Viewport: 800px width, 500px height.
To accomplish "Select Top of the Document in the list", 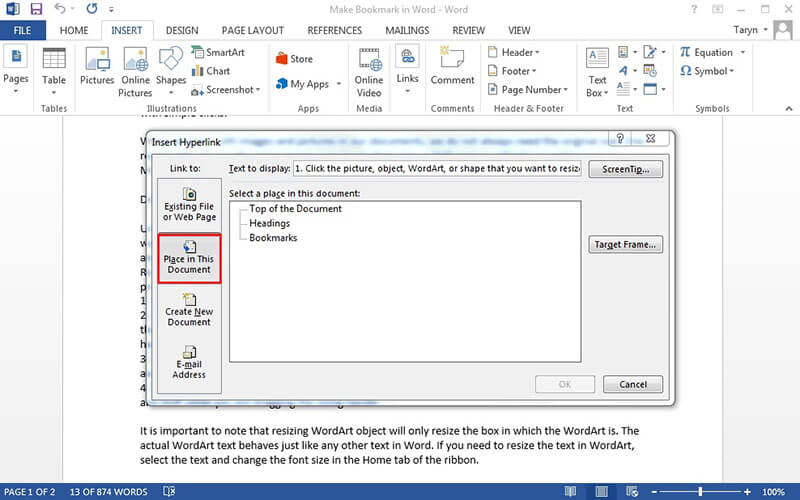I will pyautogui.click(x=295, y=209).
